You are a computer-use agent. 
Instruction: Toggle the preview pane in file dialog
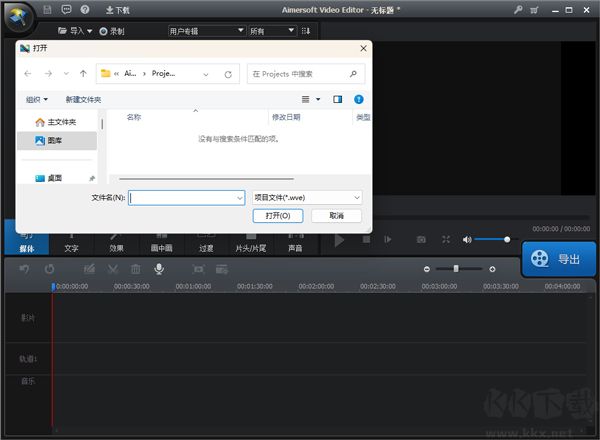tap(338, 99)
